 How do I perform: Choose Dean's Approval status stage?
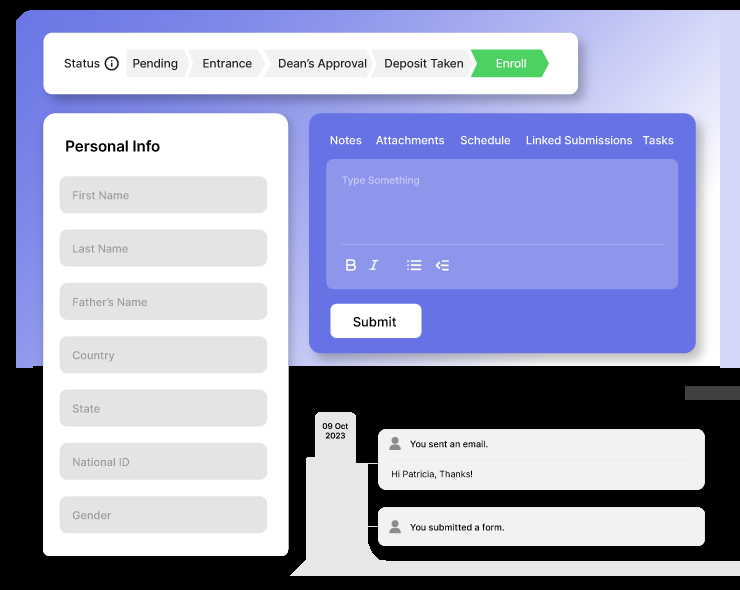(322, 64)
